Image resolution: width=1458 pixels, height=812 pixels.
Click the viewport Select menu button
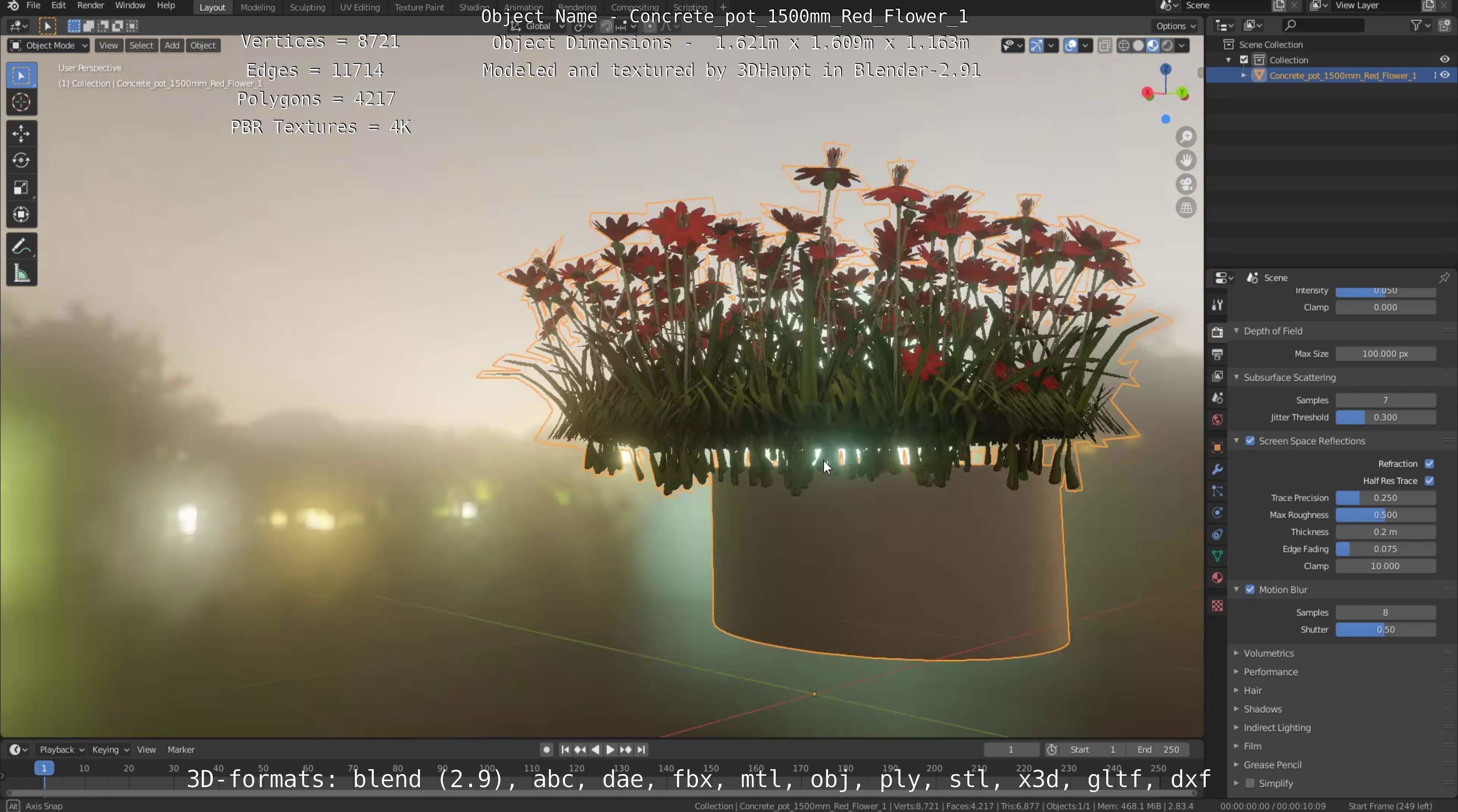(x=141, y=45)
